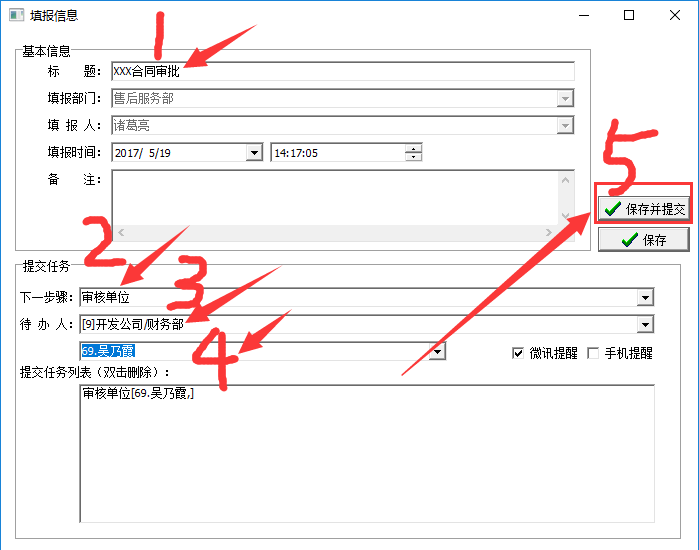Decrease time with the down spinner arrow

point(413,157)
